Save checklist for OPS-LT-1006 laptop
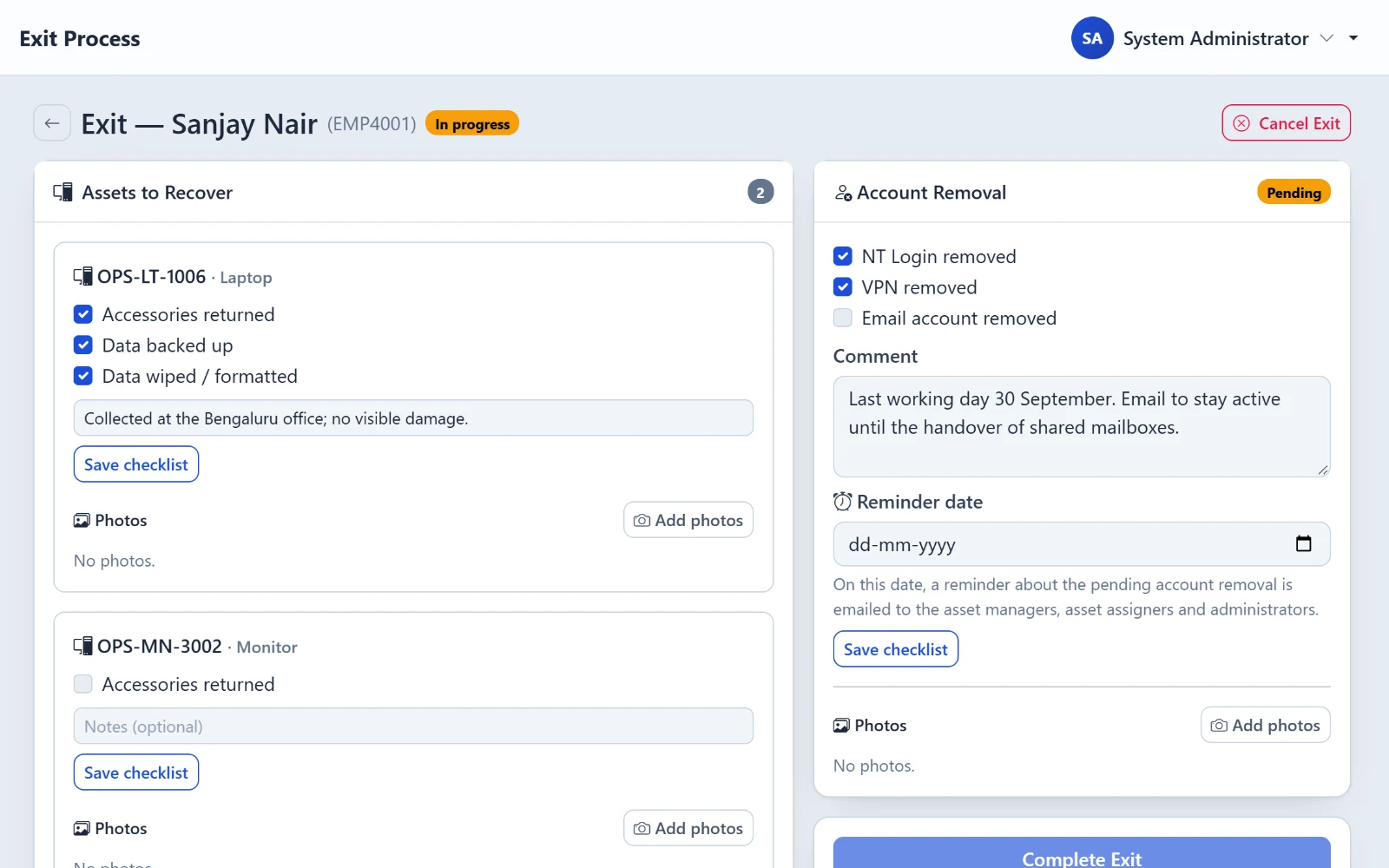Viewport: 1389px width, 868px height. click(x=136, y=464)
